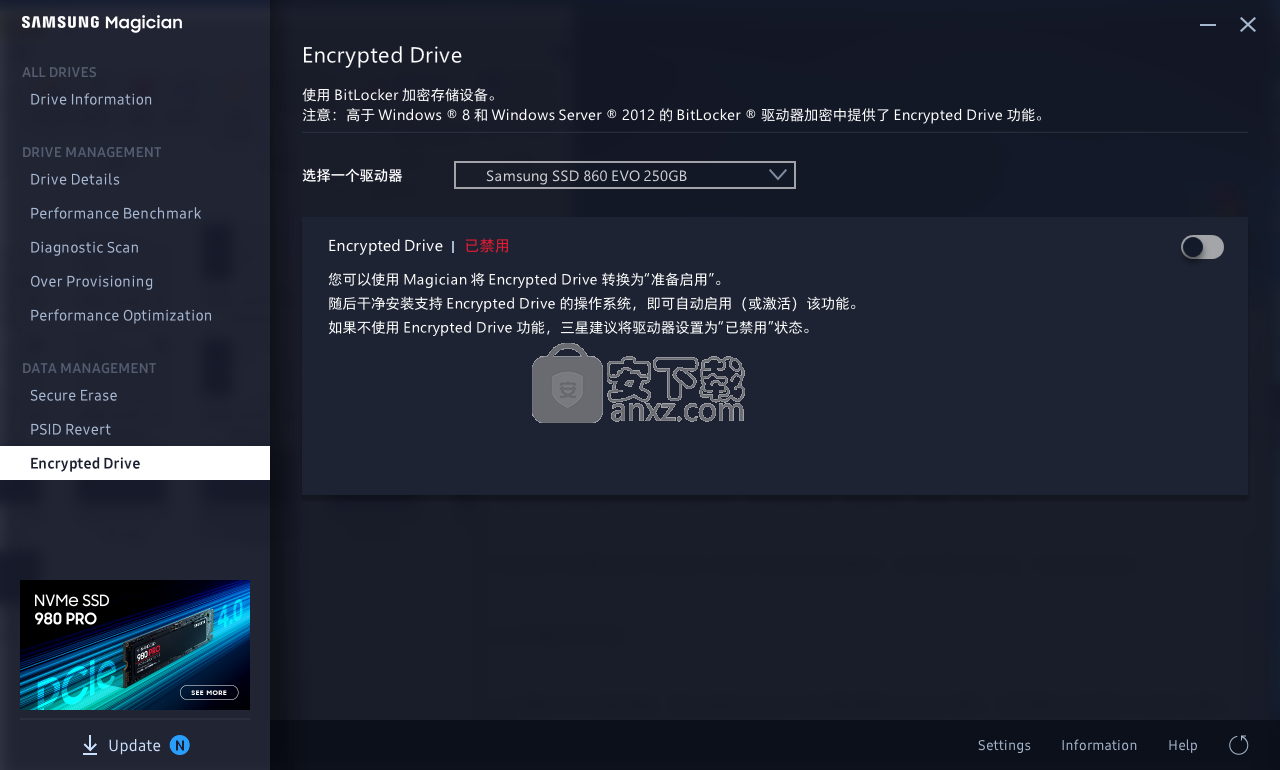Viewport: 1280px width, 770px height.
Task: Click the Update label
Action: tap(134, 746)
